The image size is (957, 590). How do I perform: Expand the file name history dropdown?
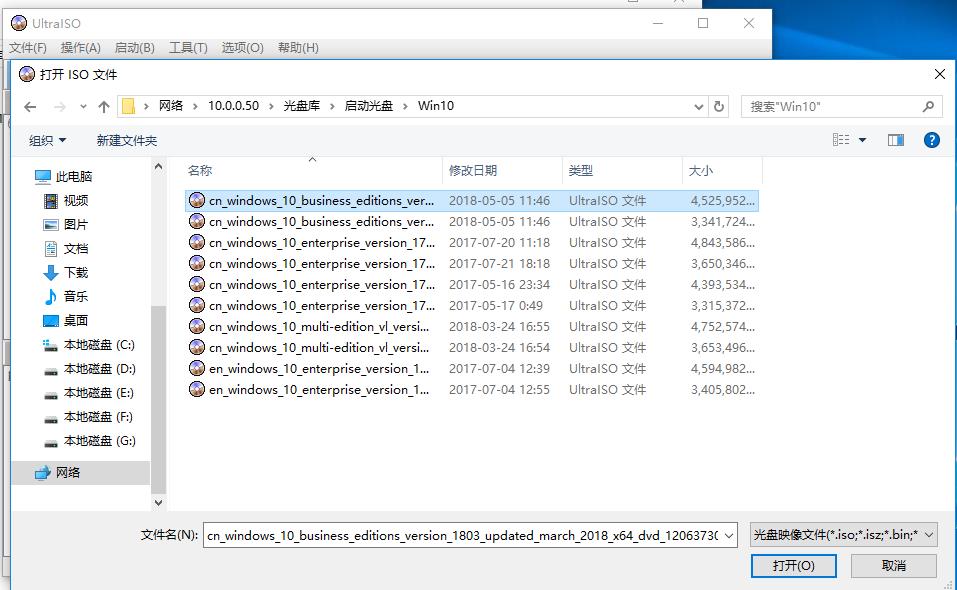728,536
